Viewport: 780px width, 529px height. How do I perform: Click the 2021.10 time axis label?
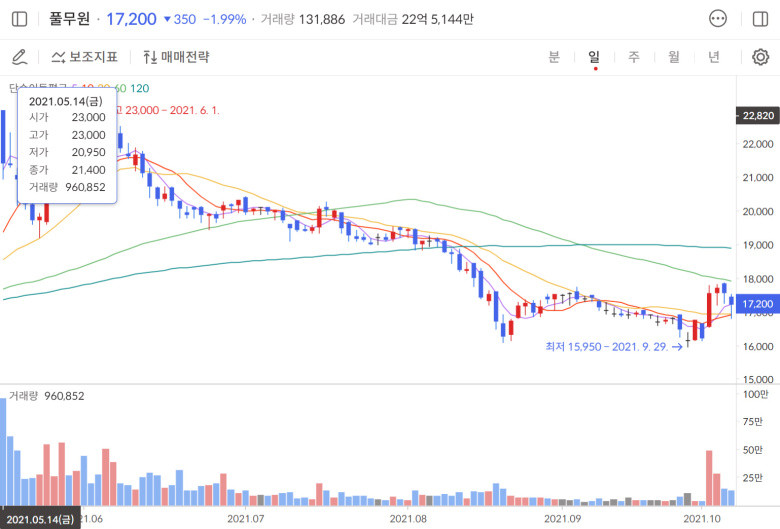tap(701, 519)
